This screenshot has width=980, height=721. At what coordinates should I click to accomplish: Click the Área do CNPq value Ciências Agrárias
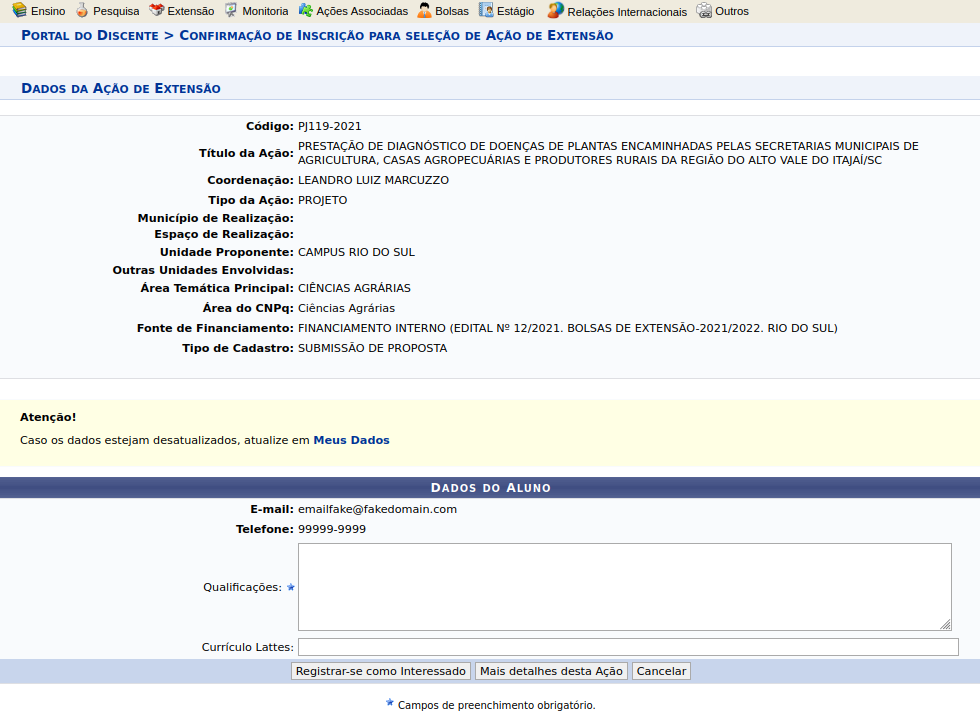(346, 308)
